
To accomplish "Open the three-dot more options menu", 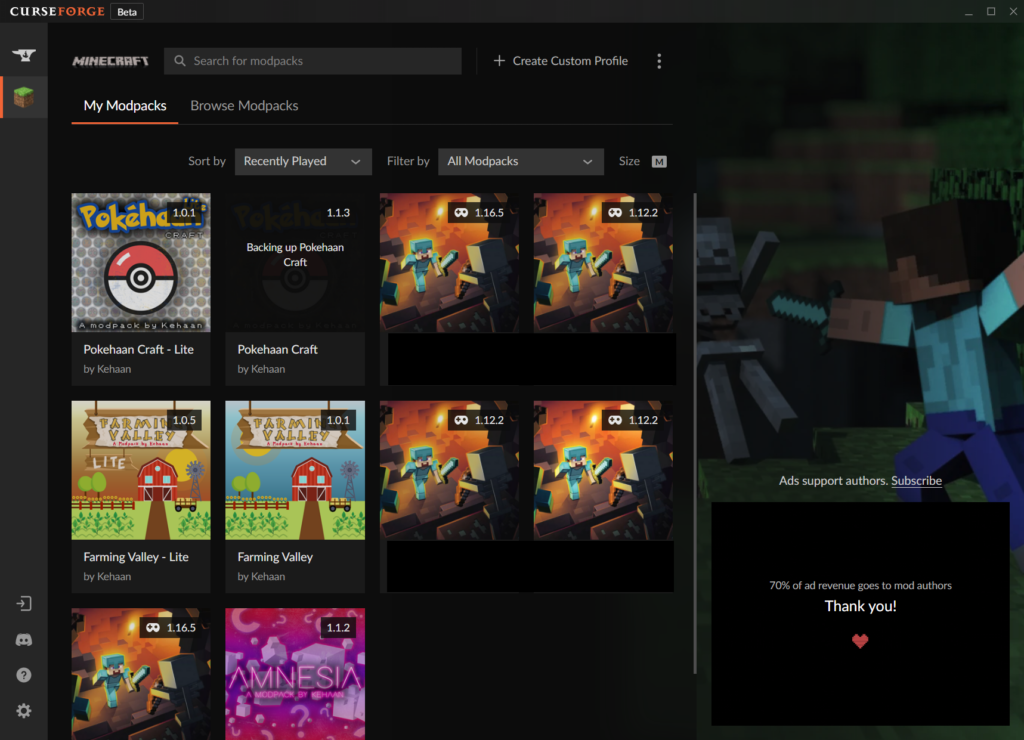I will [659, 61].
